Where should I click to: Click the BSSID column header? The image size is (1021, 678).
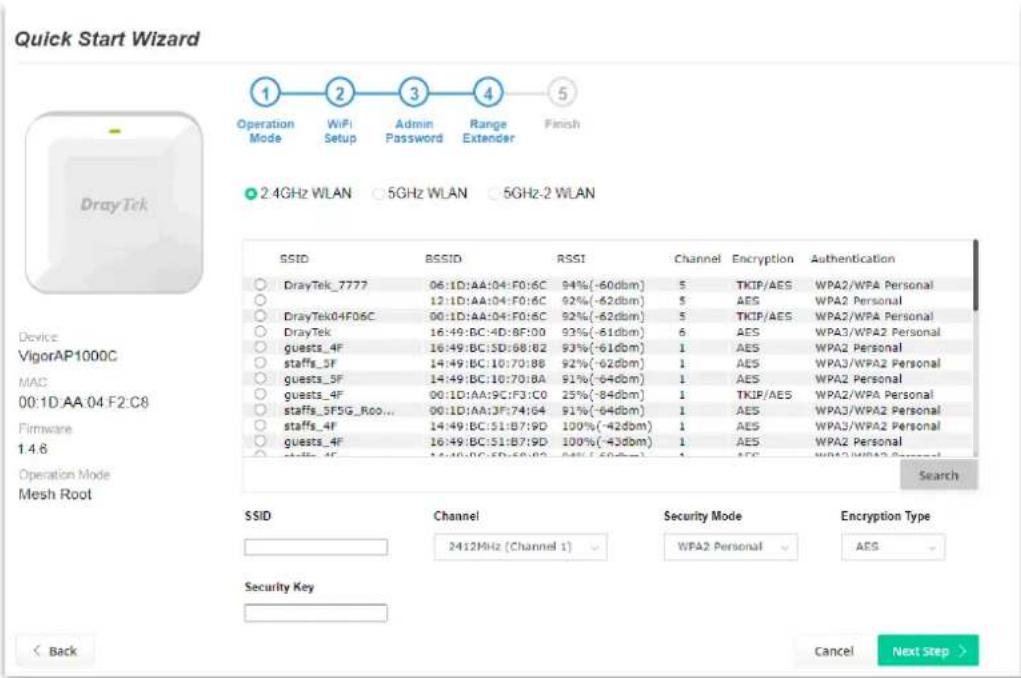tap(443, 259)
